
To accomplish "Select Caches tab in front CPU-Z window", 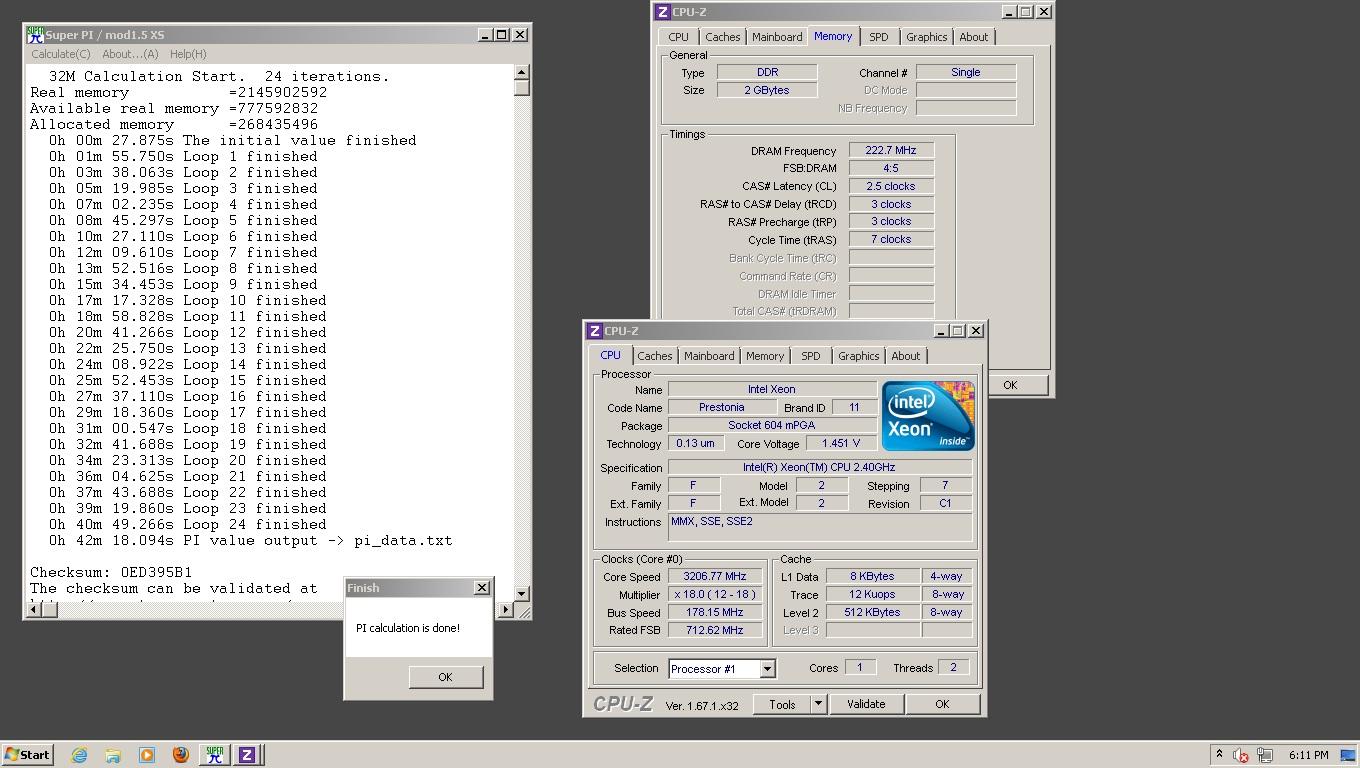I will coord(655,356).
